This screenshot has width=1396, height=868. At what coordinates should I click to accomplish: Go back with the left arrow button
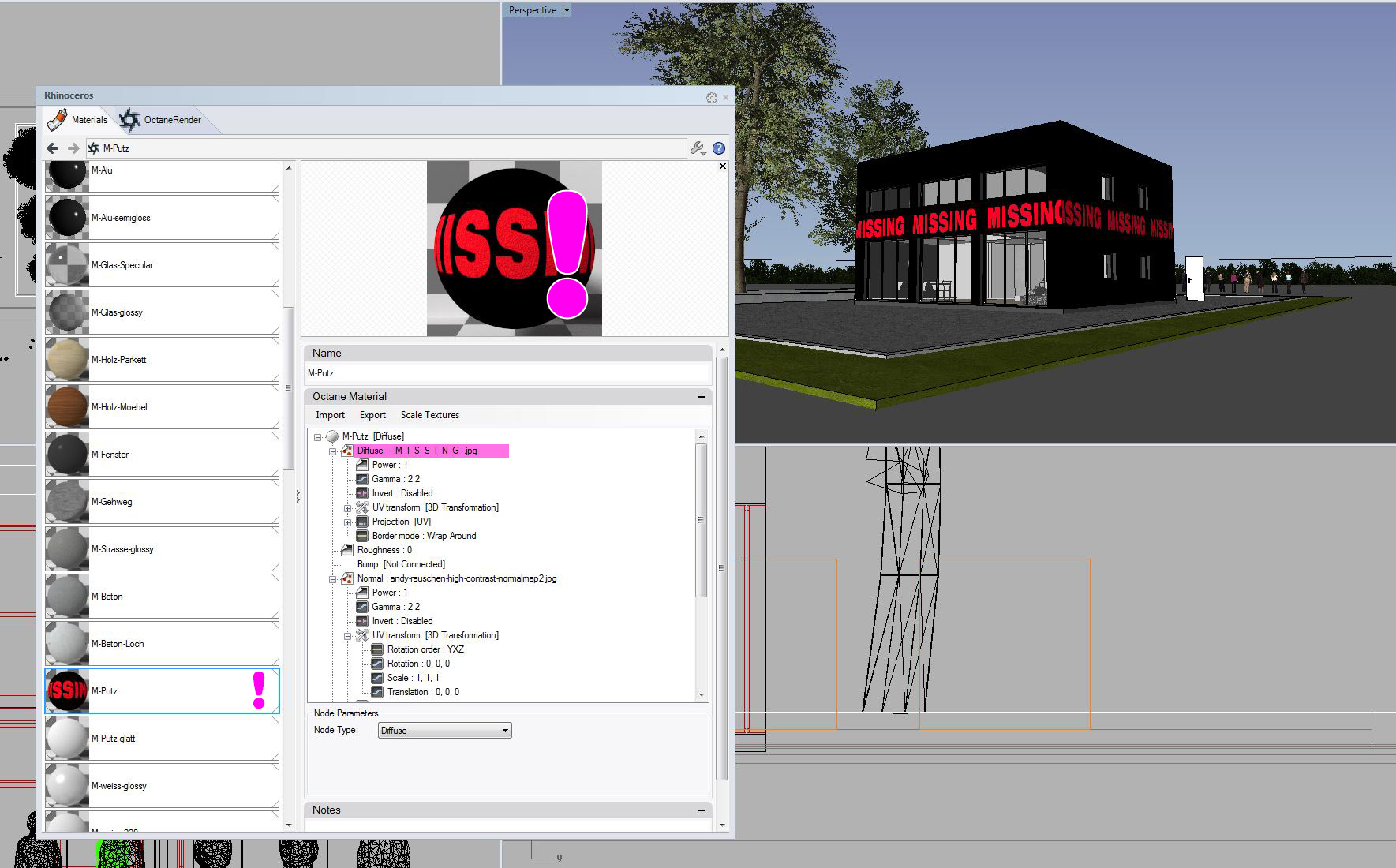(x=53, y=148)
